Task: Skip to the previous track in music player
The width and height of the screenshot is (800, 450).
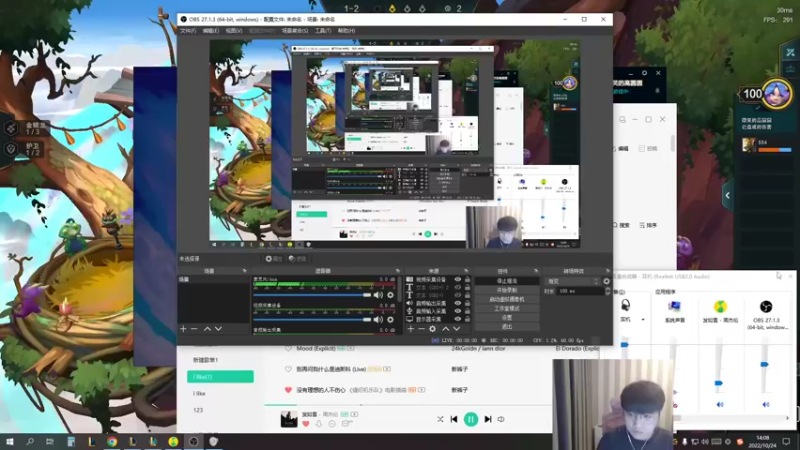Action: pos(454,419)
